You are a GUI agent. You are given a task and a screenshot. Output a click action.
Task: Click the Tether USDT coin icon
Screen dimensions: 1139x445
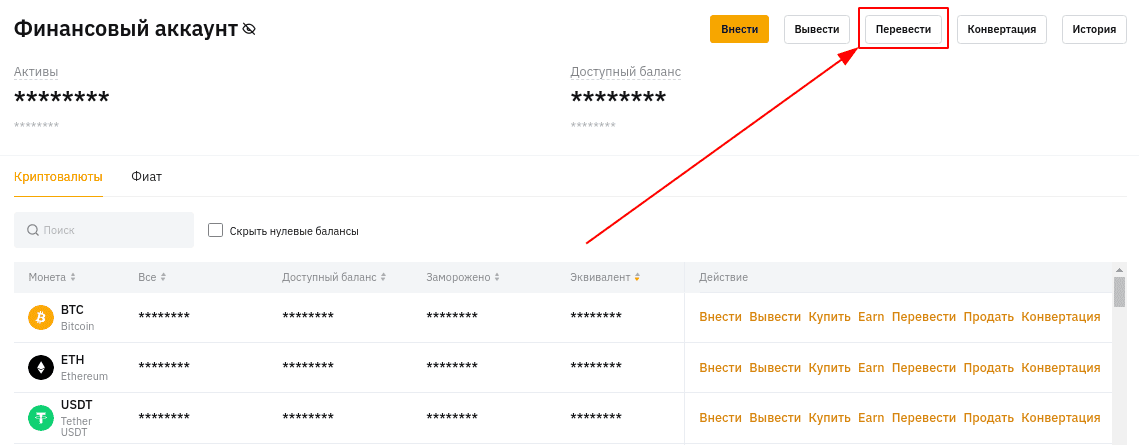[41, 418]
